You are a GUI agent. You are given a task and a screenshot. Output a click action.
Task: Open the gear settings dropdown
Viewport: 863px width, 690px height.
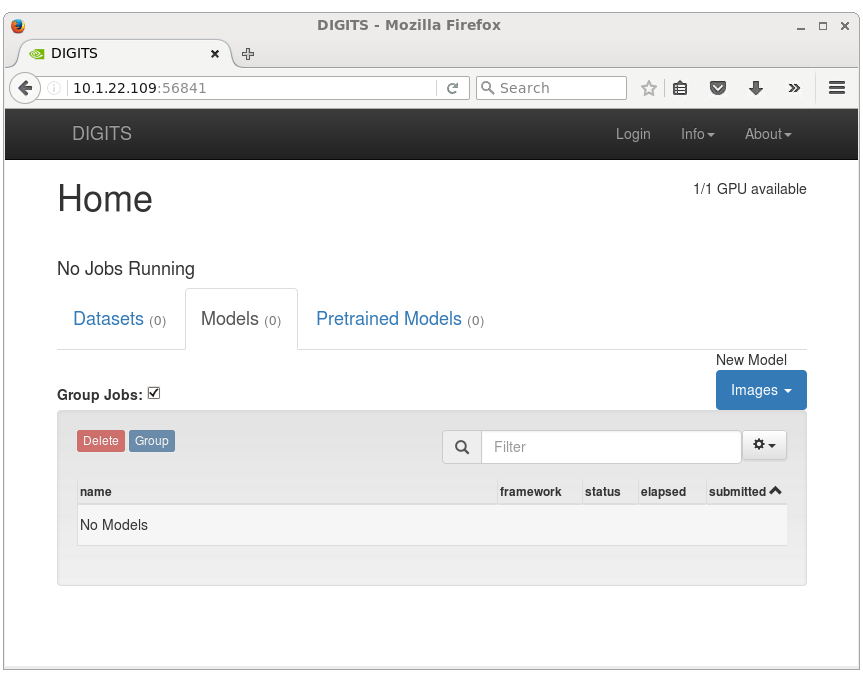[x=764, y=445]
